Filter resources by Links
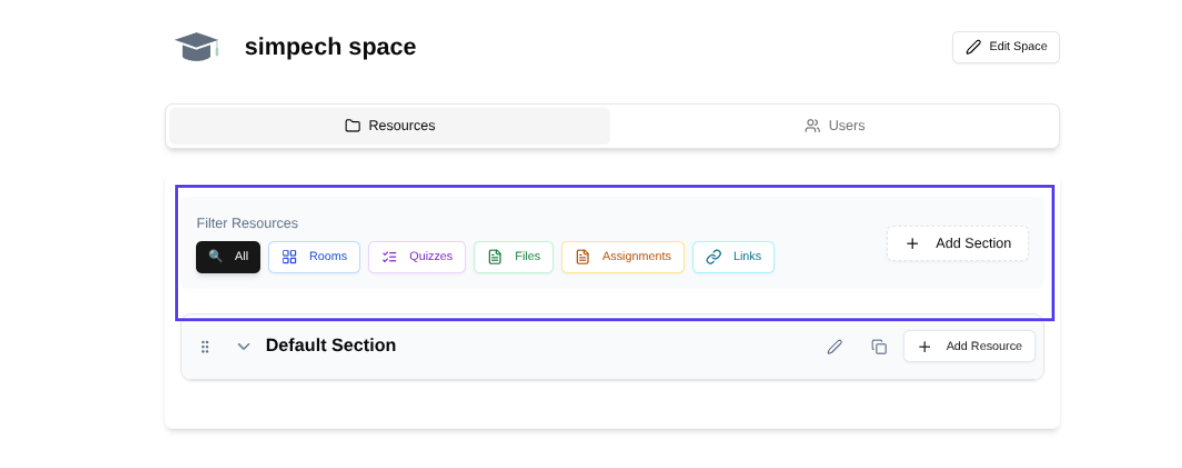Screen dimensions: 1182x468 [733, 257]
